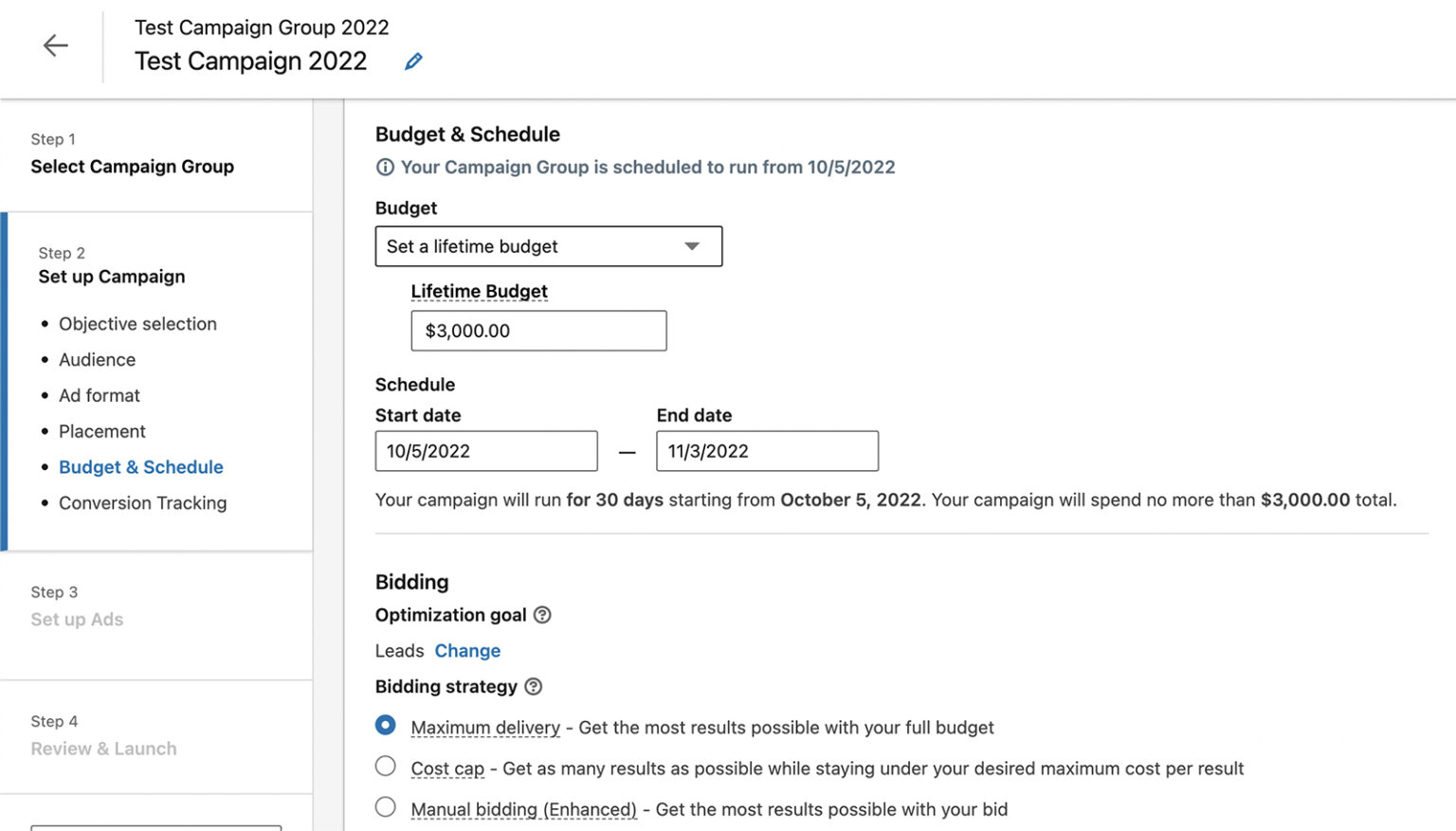Screen dimensions: 1456x831
Task: Click the End date field
Action: point(766,451)
